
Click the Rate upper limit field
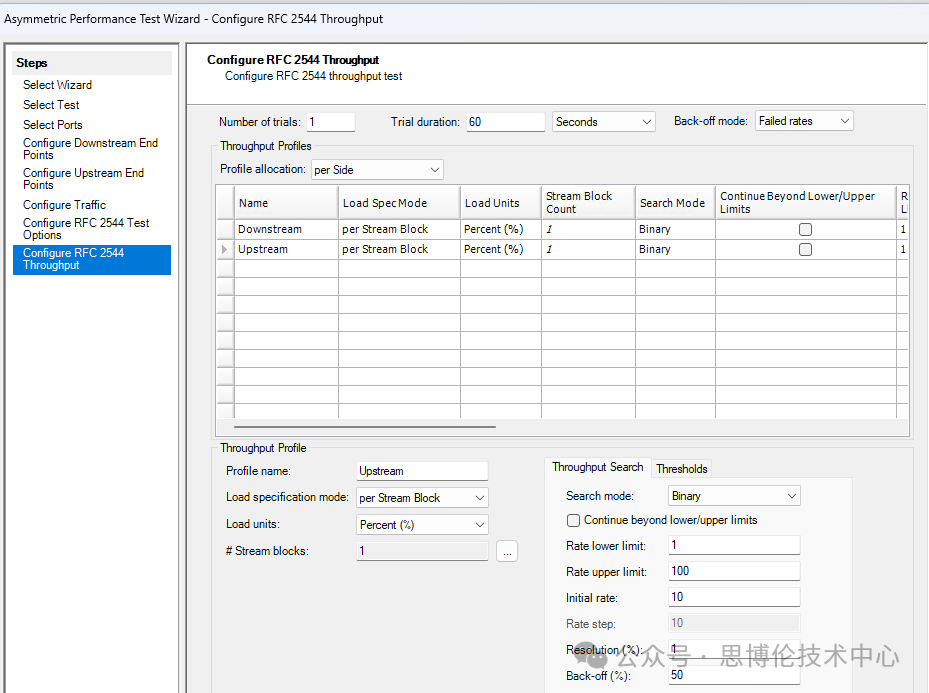pyautogui.click(x=733, y=572)
